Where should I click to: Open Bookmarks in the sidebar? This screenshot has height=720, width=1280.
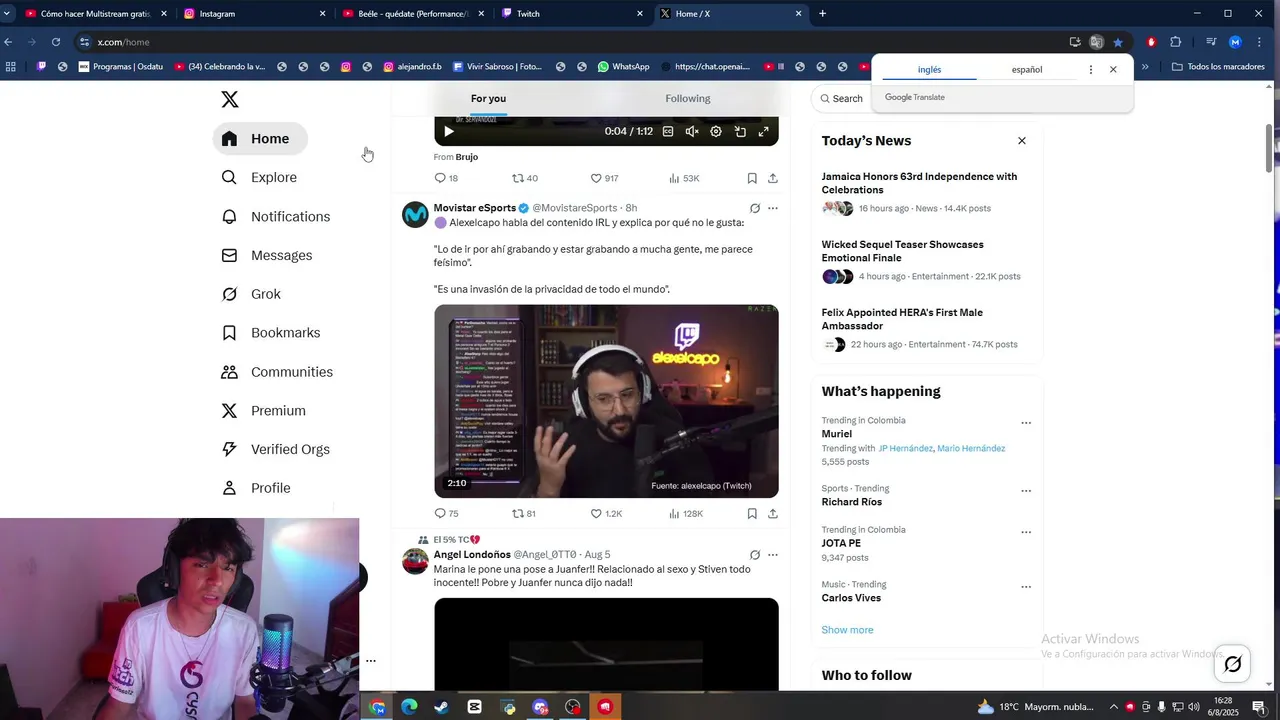(271, 333)
